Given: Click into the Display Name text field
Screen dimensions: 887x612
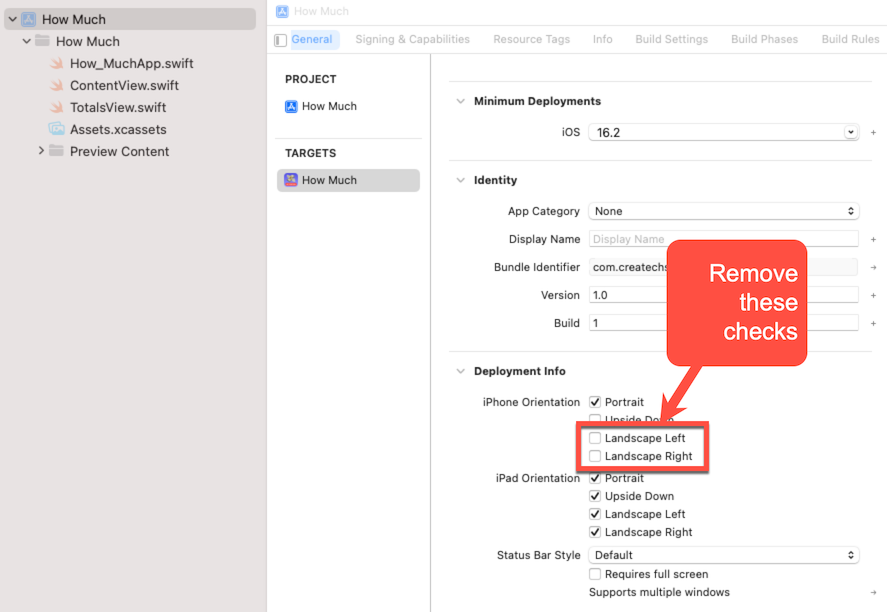Looking at the screenshot, I should click(724, 239).
